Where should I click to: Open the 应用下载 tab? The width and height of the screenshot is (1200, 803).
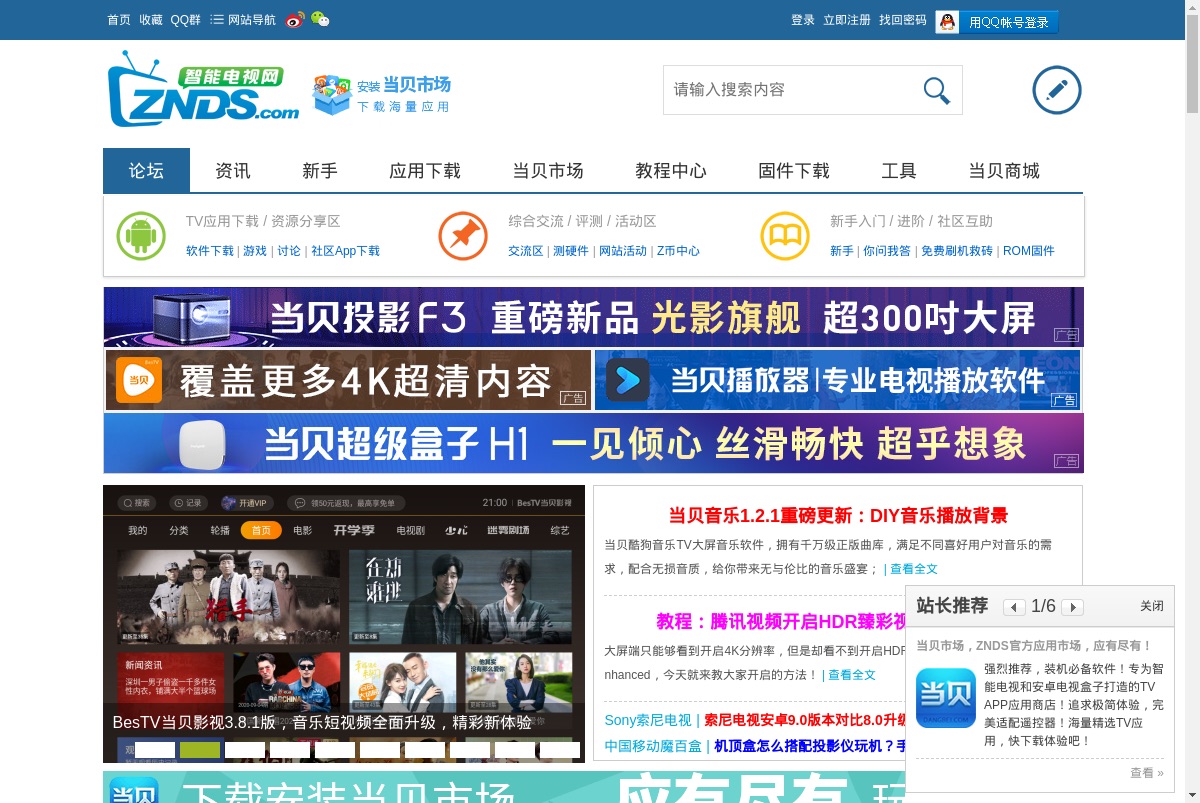click(x=425, y=170)
